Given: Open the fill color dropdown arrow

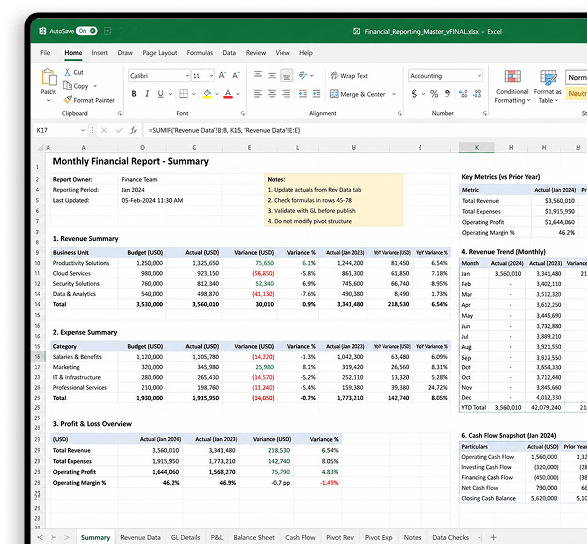Looking at the screenshot, I should (x=217, y=94).
